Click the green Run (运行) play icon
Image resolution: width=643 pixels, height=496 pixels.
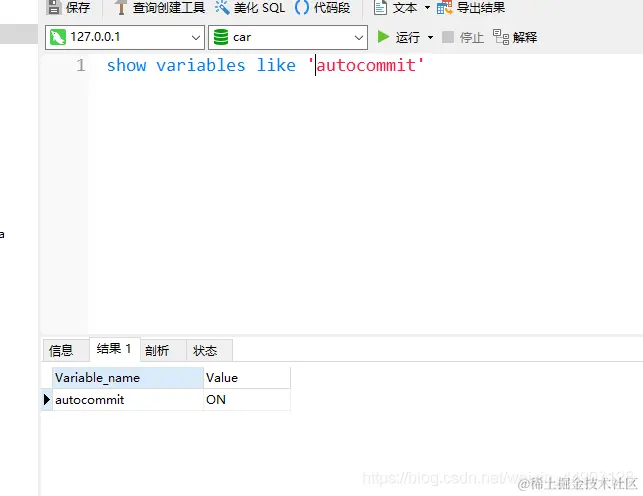pyautogui.click(x=383, y=37)
